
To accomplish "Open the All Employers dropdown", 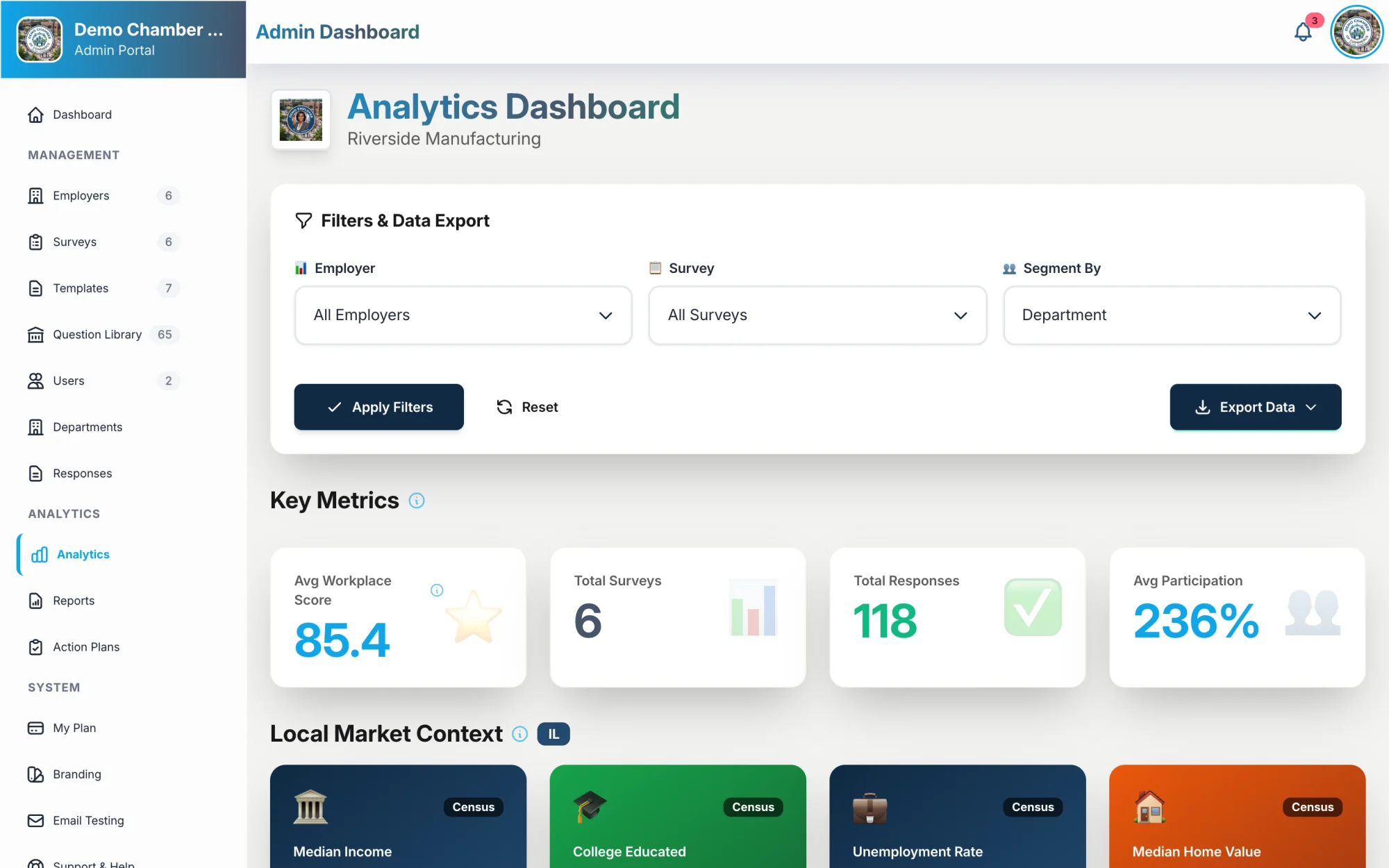I will pyautogui.click(x=463, y=315).
